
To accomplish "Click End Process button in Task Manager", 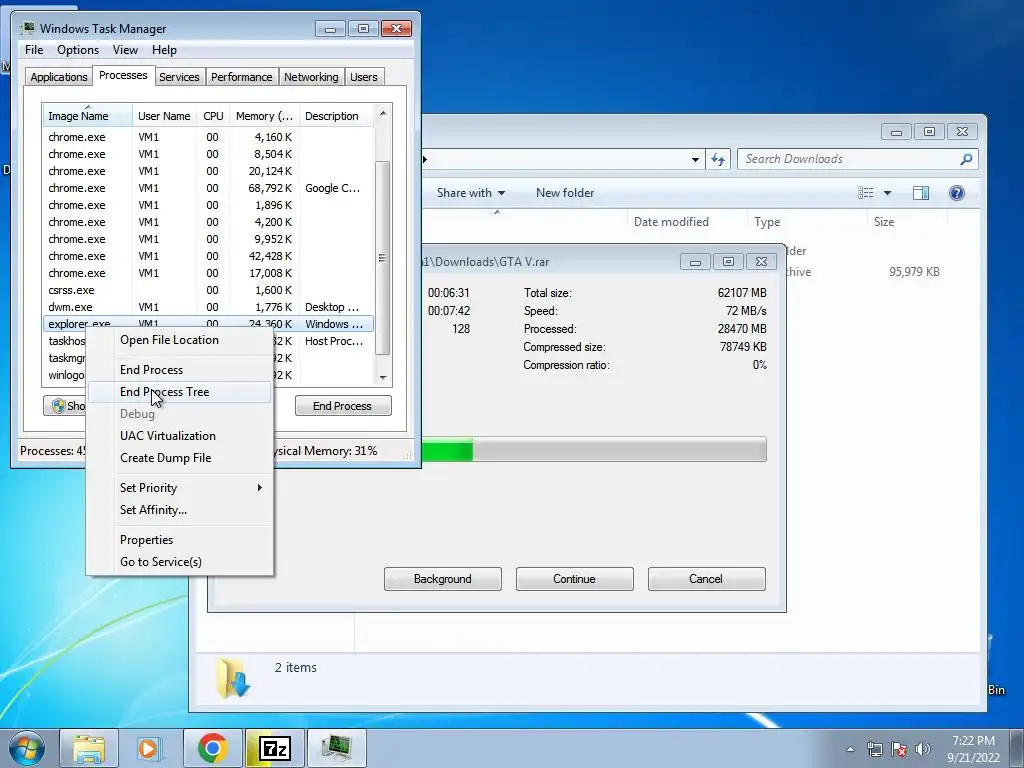I will click(343, 406).
